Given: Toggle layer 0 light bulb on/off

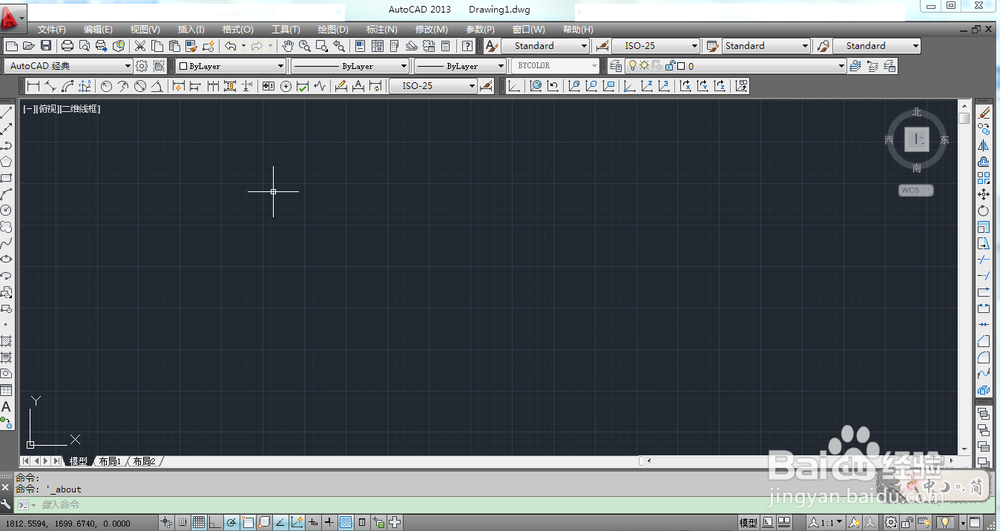Looking at the screenshot, I should [x=632, y=66].
